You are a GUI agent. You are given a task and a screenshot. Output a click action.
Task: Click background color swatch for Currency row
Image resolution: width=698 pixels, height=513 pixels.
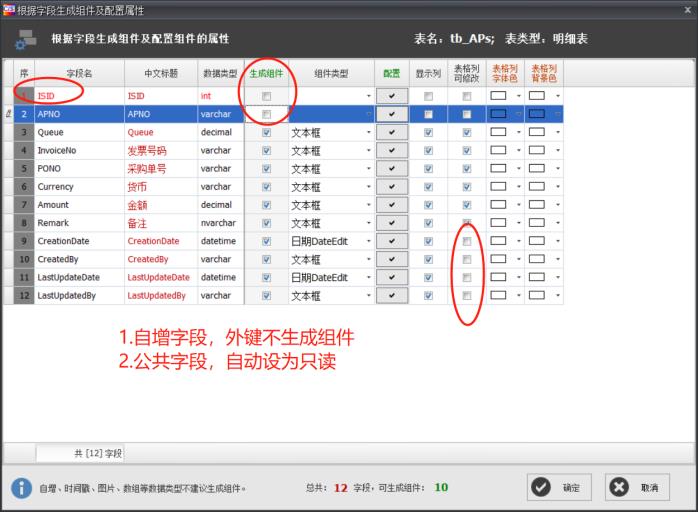536,186
